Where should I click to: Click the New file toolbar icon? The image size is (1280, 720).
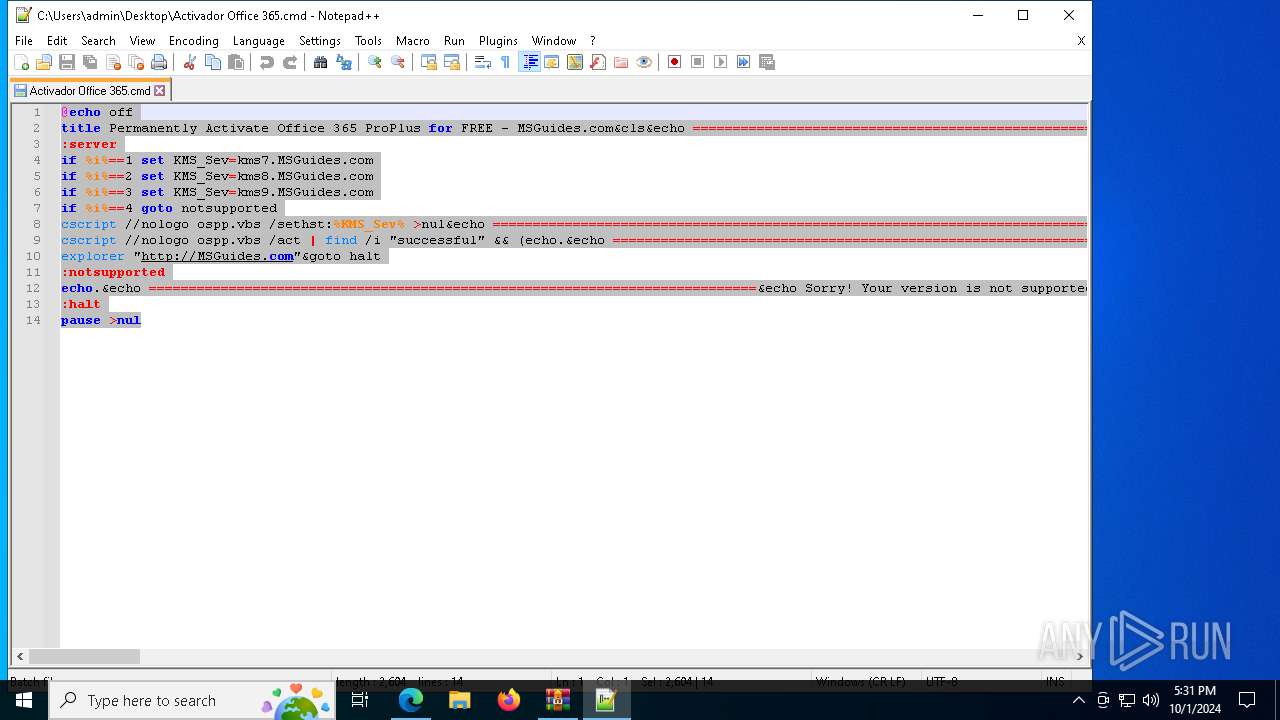[x=21, y=62]
